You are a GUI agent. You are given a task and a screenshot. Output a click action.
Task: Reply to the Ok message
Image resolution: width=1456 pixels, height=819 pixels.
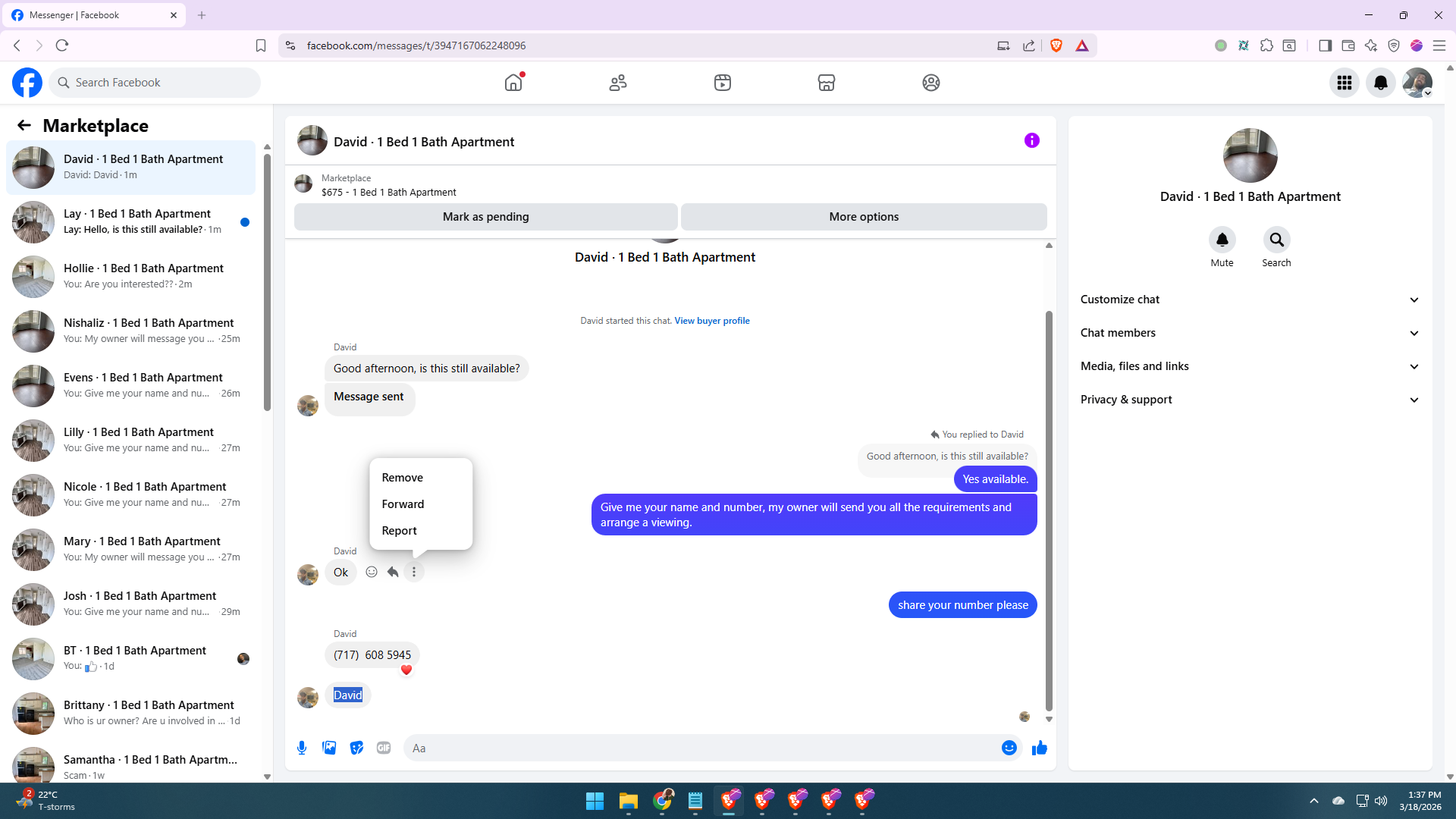click(393, 572)
